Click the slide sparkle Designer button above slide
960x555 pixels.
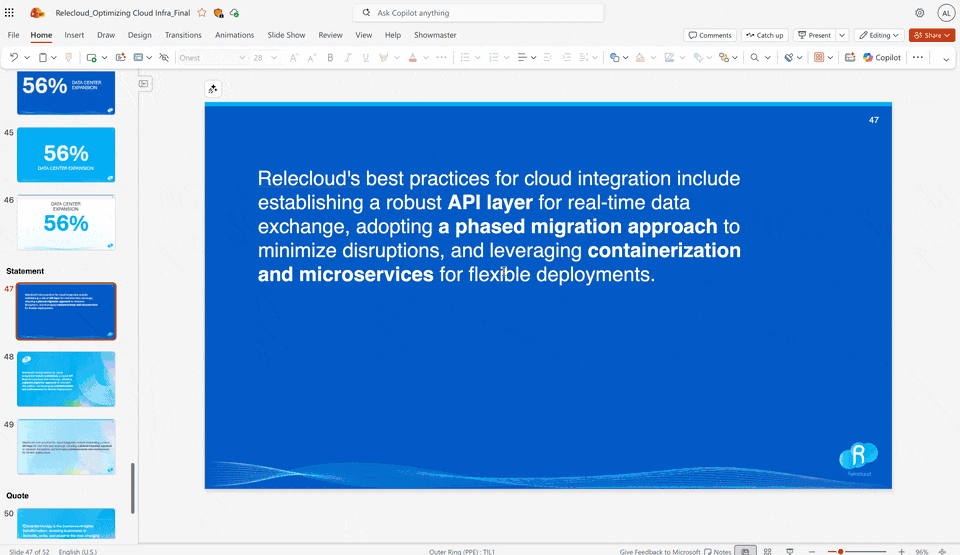coord(213,89)
